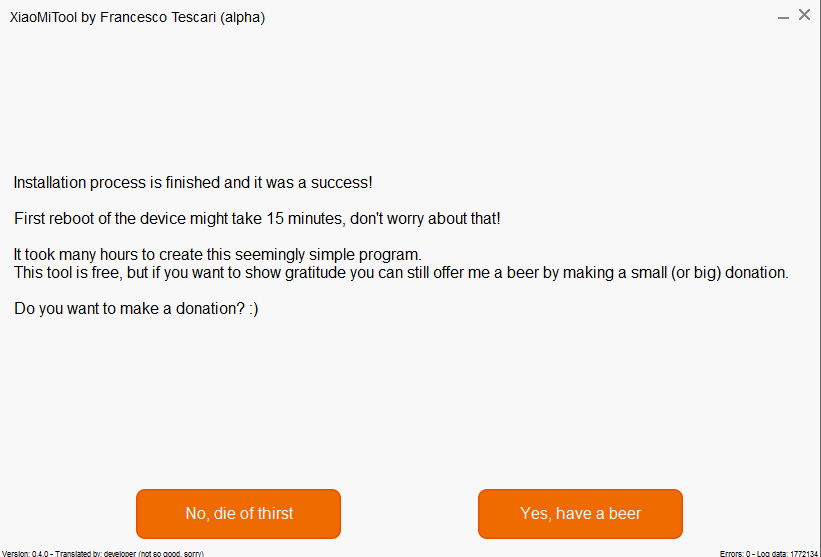Close the XiaoMiTool window
This screenshot has width=821, height=557.
[x=804, y=15]
